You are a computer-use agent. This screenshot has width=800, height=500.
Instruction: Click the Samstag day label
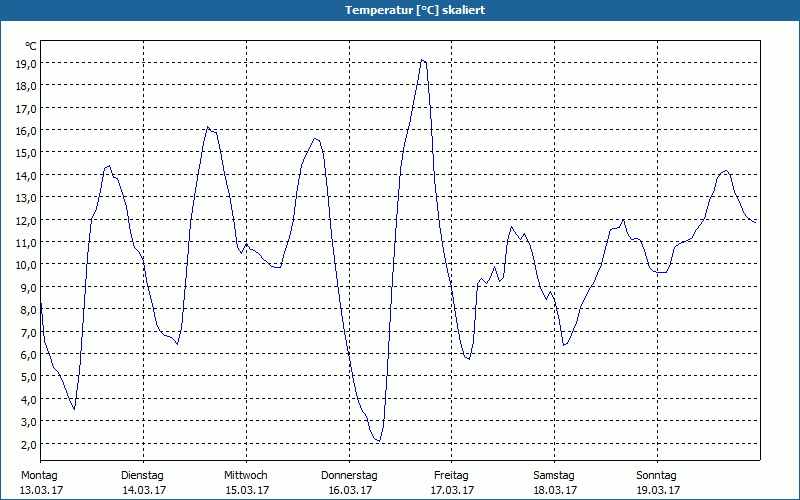(554, 476)
